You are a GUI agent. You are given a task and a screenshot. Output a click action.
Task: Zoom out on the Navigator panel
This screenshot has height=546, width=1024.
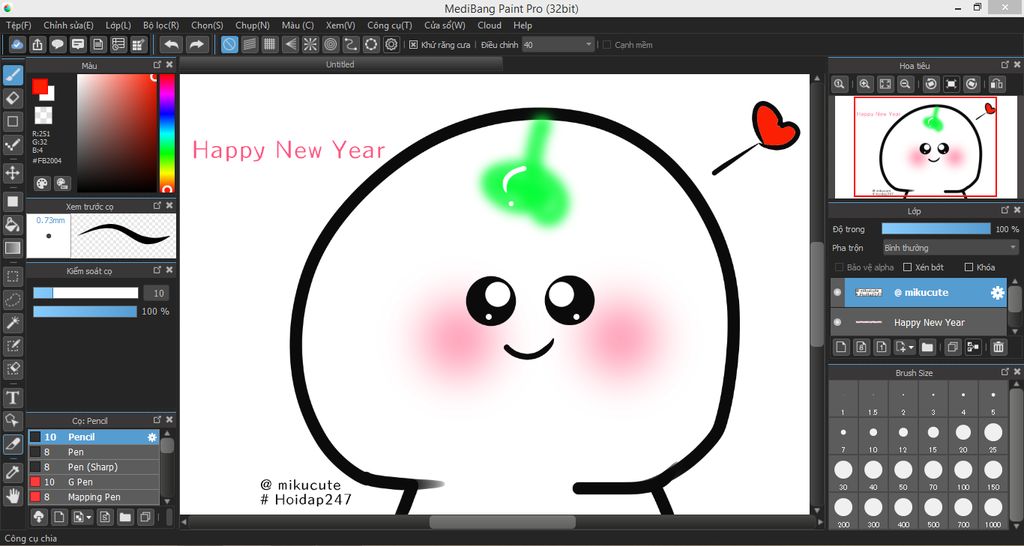[905, 84]
